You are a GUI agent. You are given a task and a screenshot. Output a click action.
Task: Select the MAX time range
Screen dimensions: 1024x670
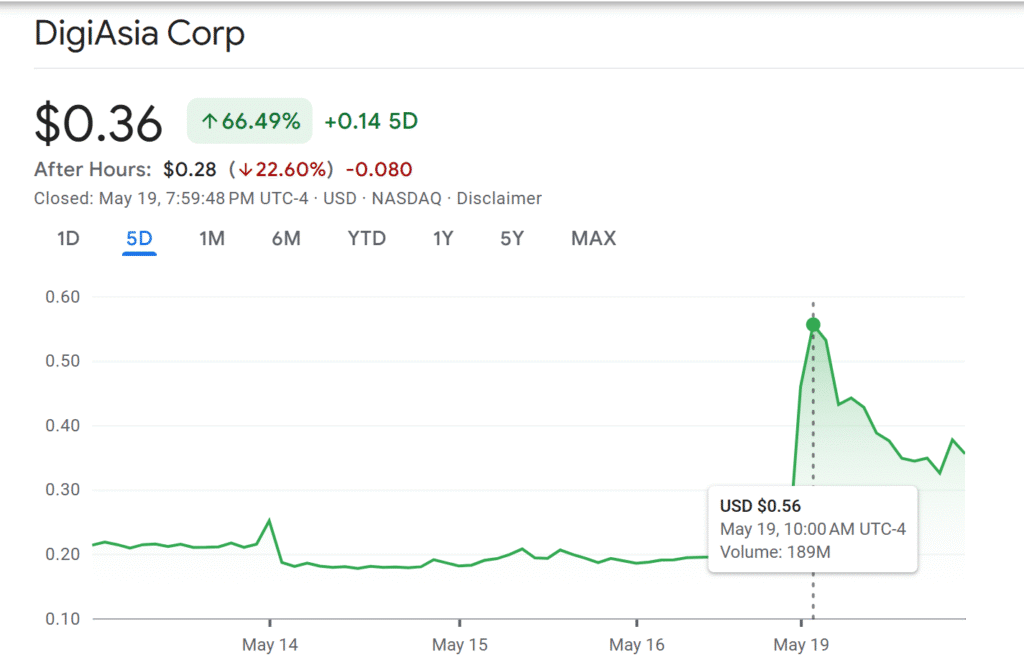(x=593, y=238)
